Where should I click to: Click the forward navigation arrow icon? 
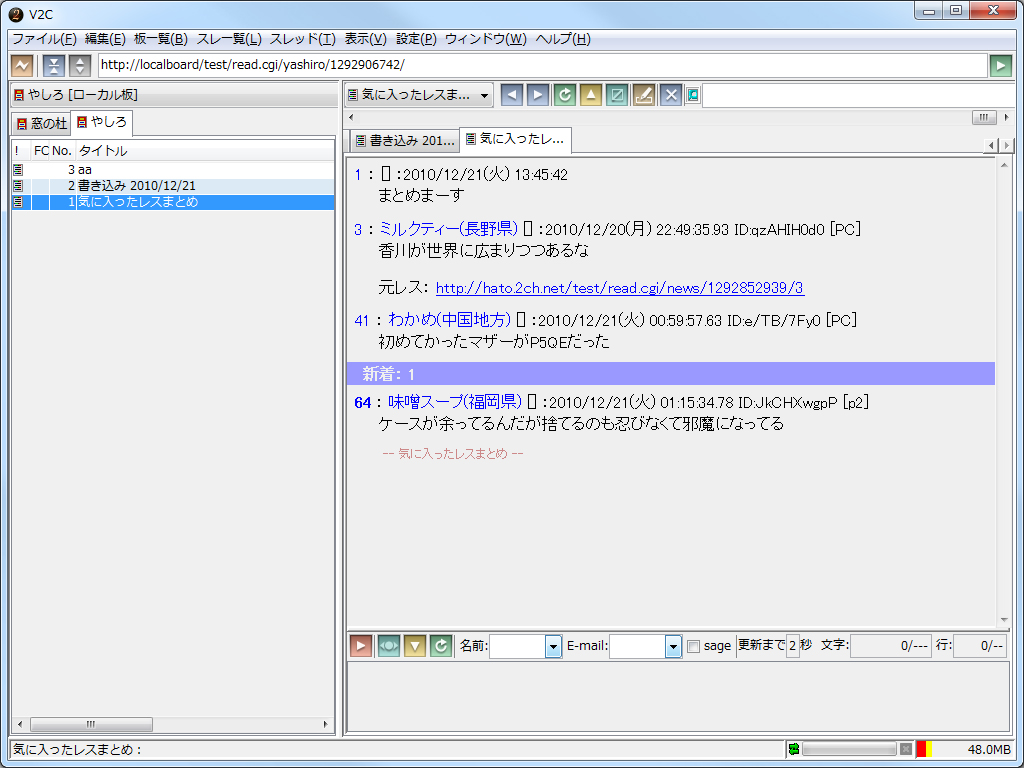[538, 94]
